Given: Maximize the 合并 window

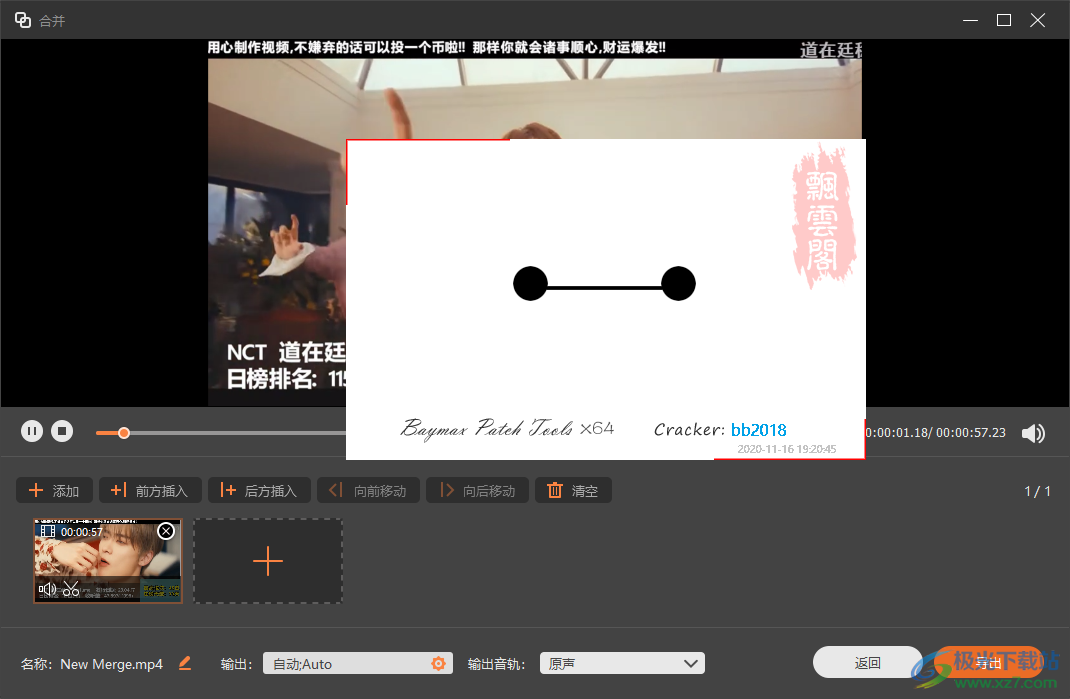Looking at the screenshot, I should [1004, 20].
